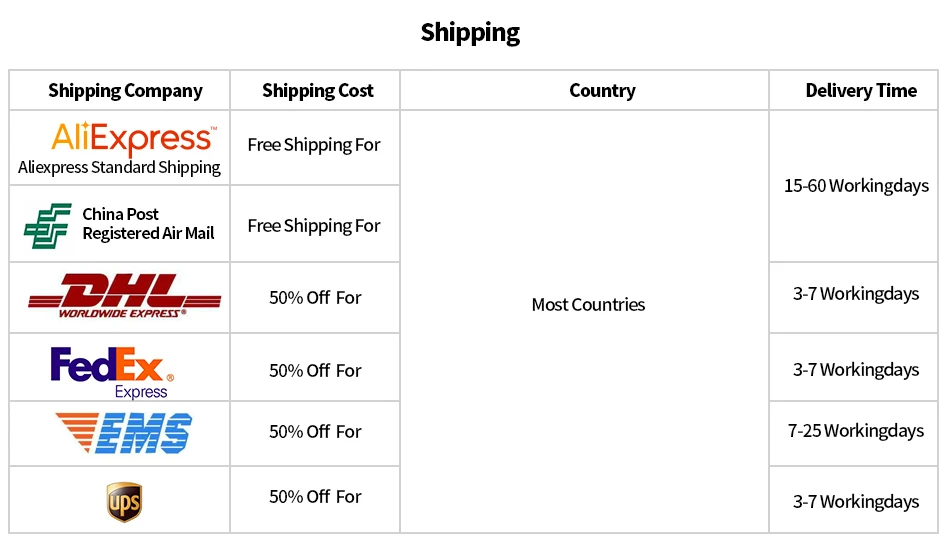Click the FedEx Express logo
This screenshot has width=950, height=550.
click(x=112, y=370)
